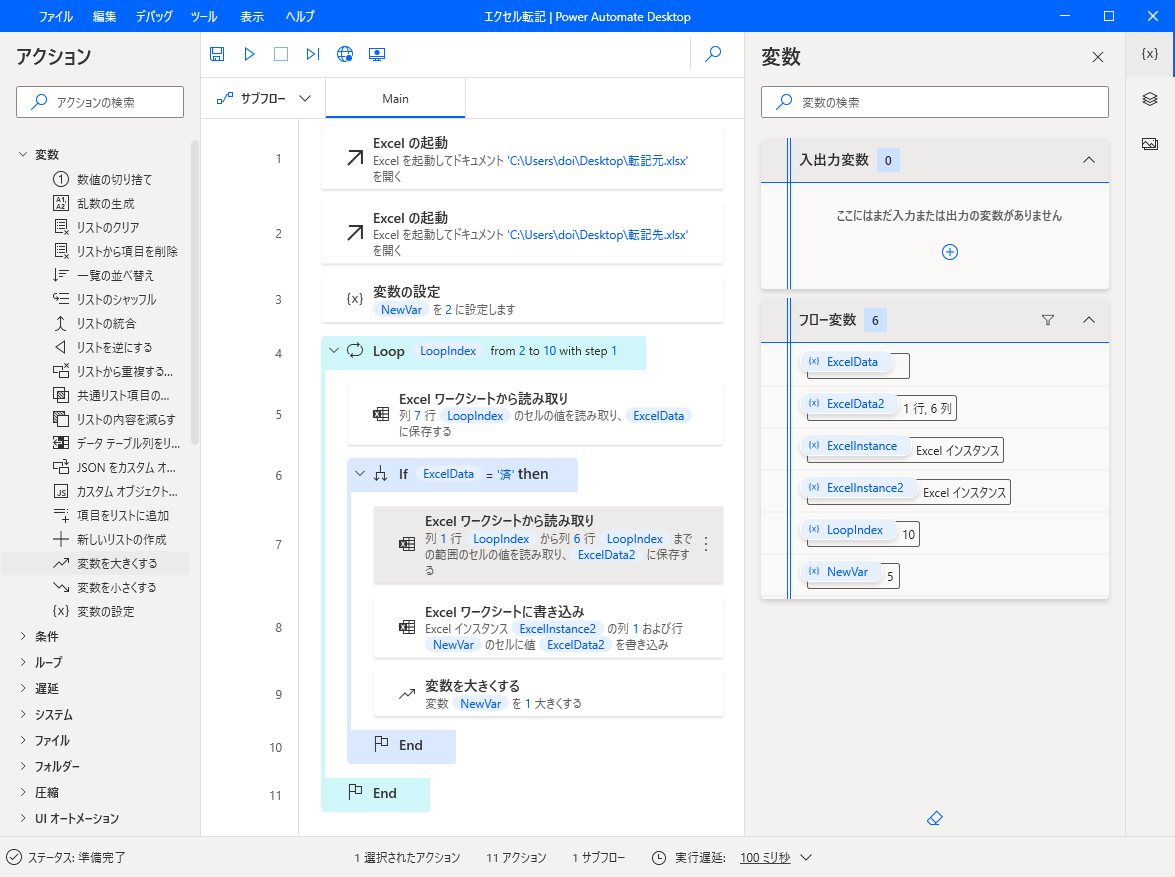Open ヘルプ menu

[x=300, y=16]
